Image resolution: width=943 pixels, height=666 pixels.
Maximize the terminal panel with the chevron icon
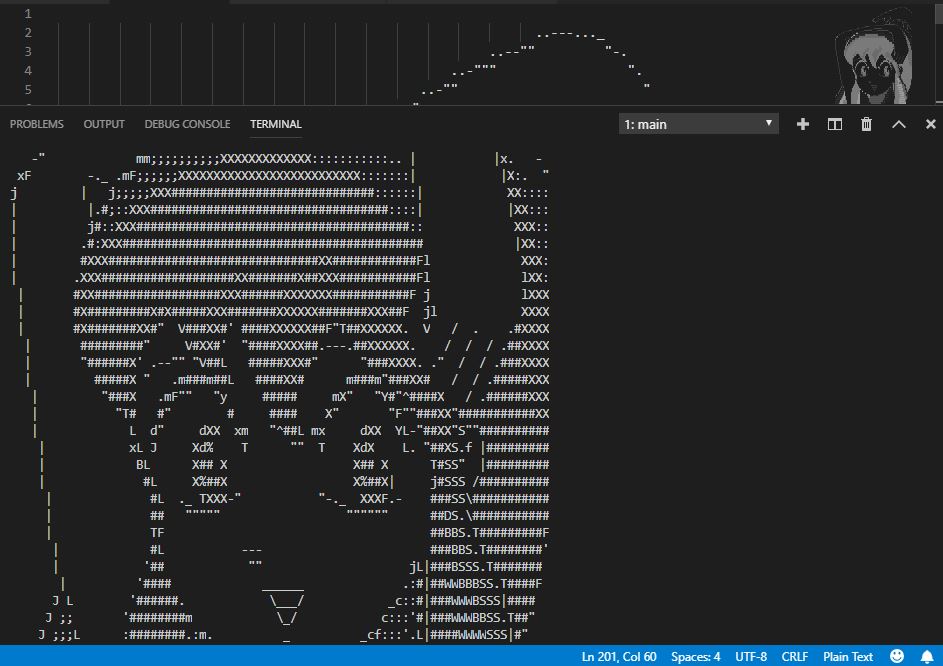[x=898, y=123]
